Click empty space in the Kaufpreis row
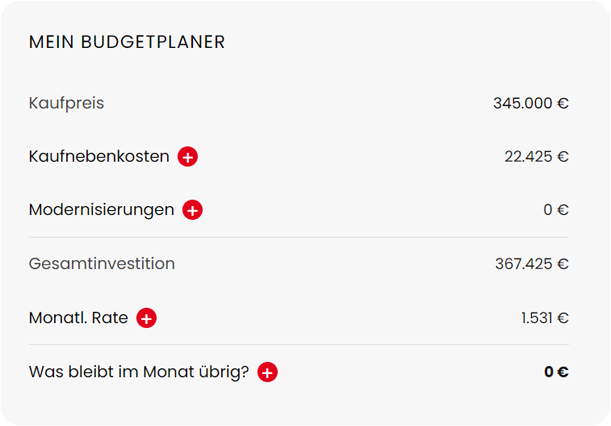Screen dimensions: 611x426 pyautogui.click(x=296, y=104)
